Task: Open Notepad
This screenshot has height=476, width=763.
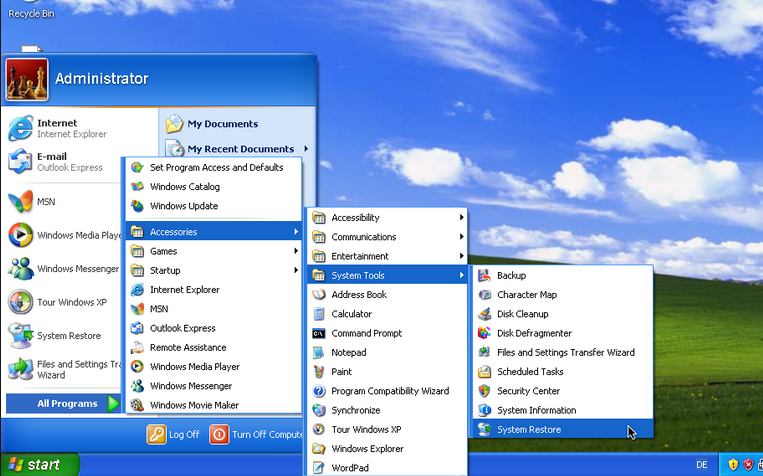Action: [x=387, y=352]
